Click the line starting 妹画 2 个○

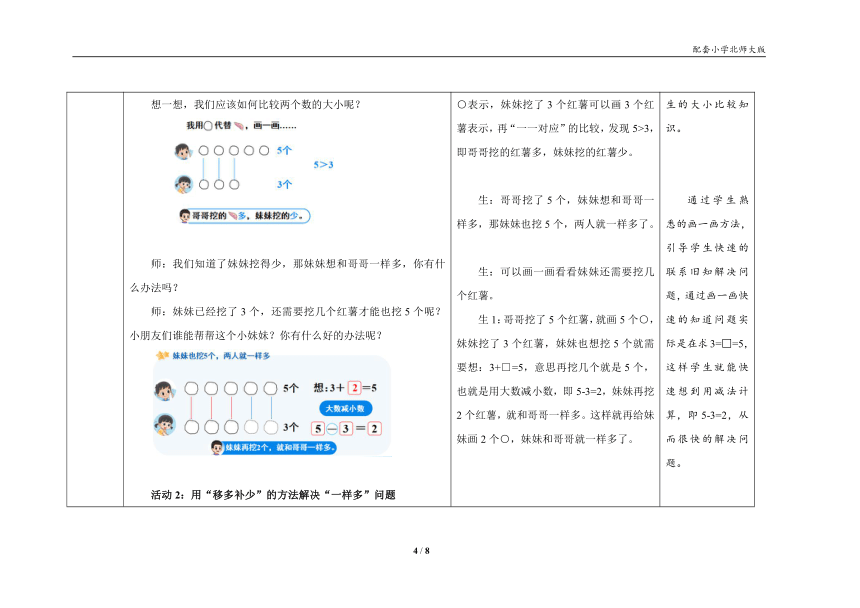(x=546, y=439)
